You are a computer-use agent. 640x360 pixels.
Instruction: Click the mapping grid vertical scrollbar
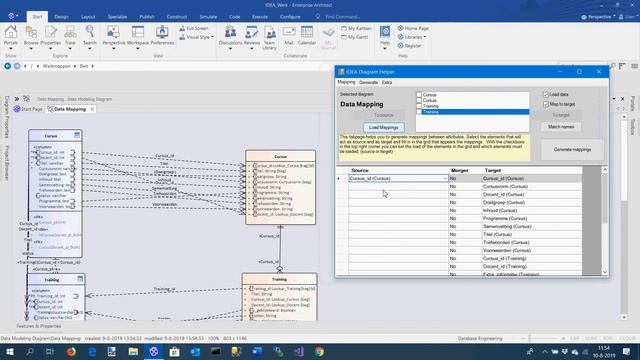tap(605, 199)
